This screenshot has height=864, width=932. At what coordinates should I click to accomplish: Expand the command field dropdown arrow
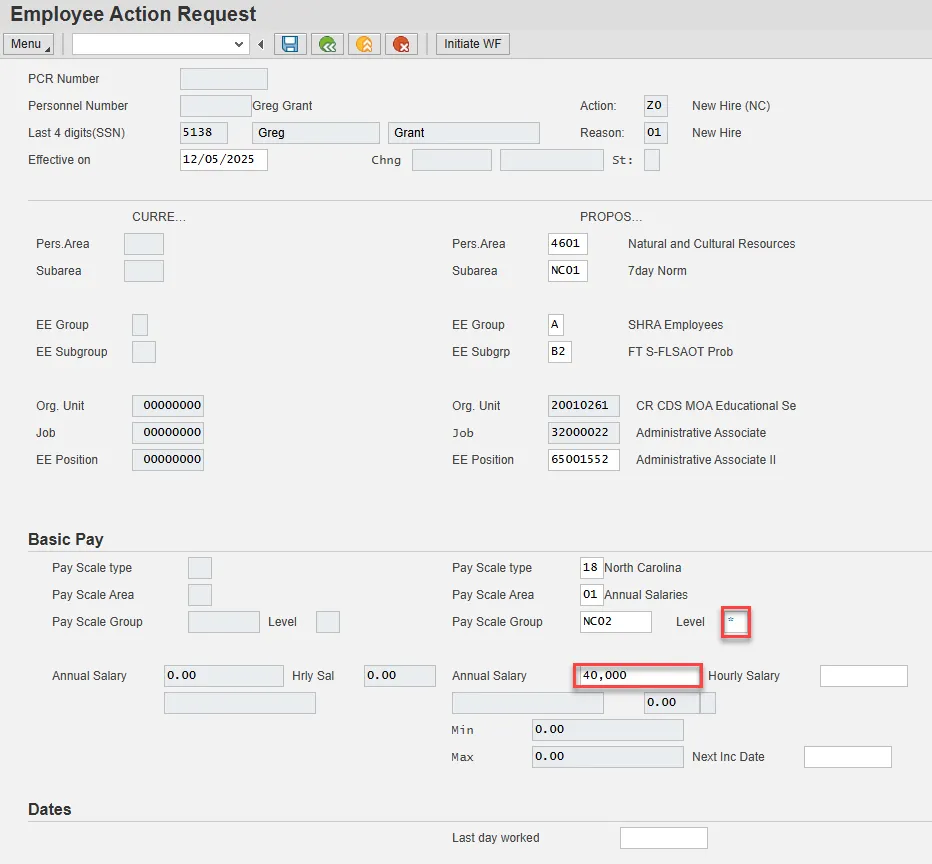(x=239, y=44)
